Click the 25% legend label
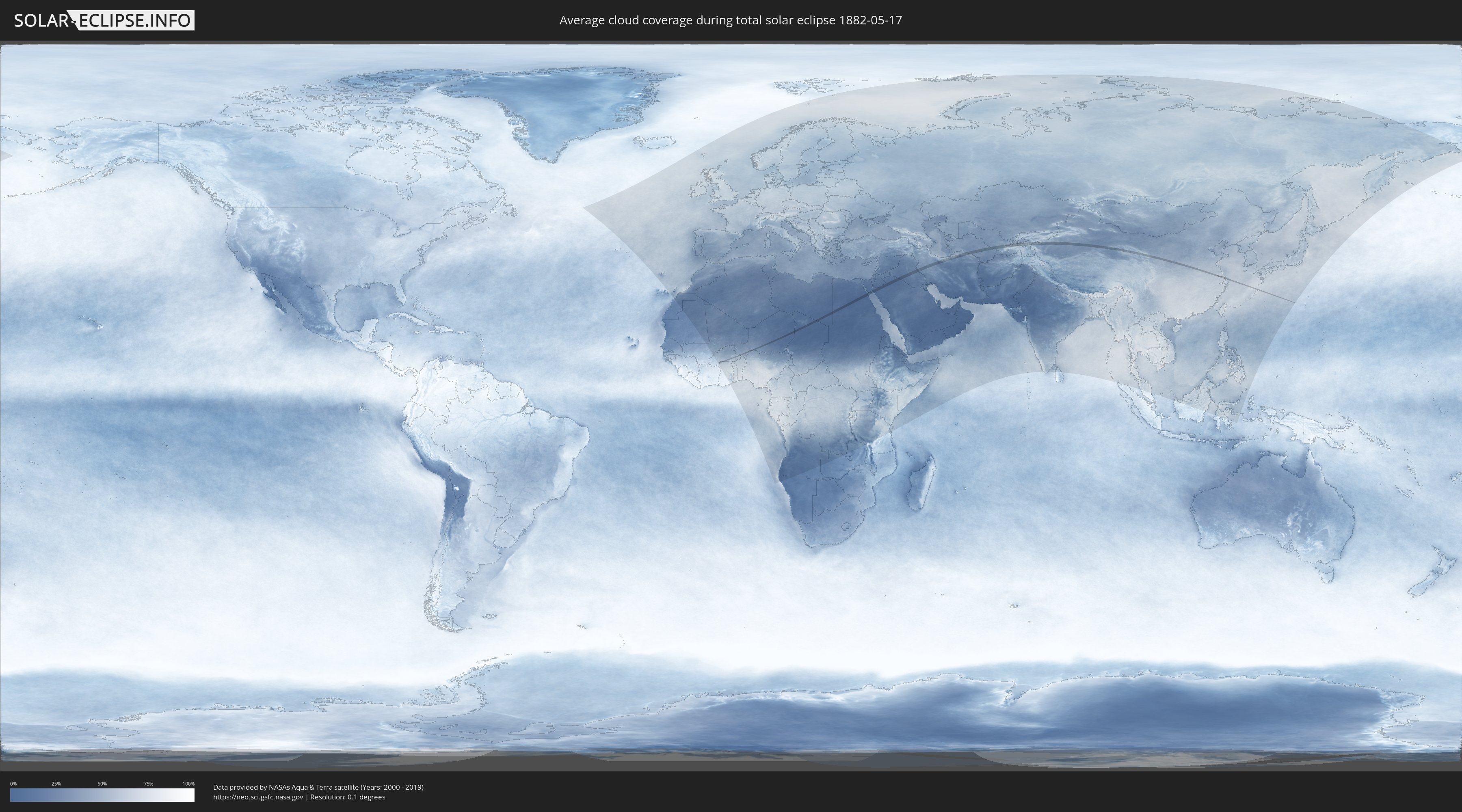This screenshot has width=1462, height=812. tap(56, 784)
